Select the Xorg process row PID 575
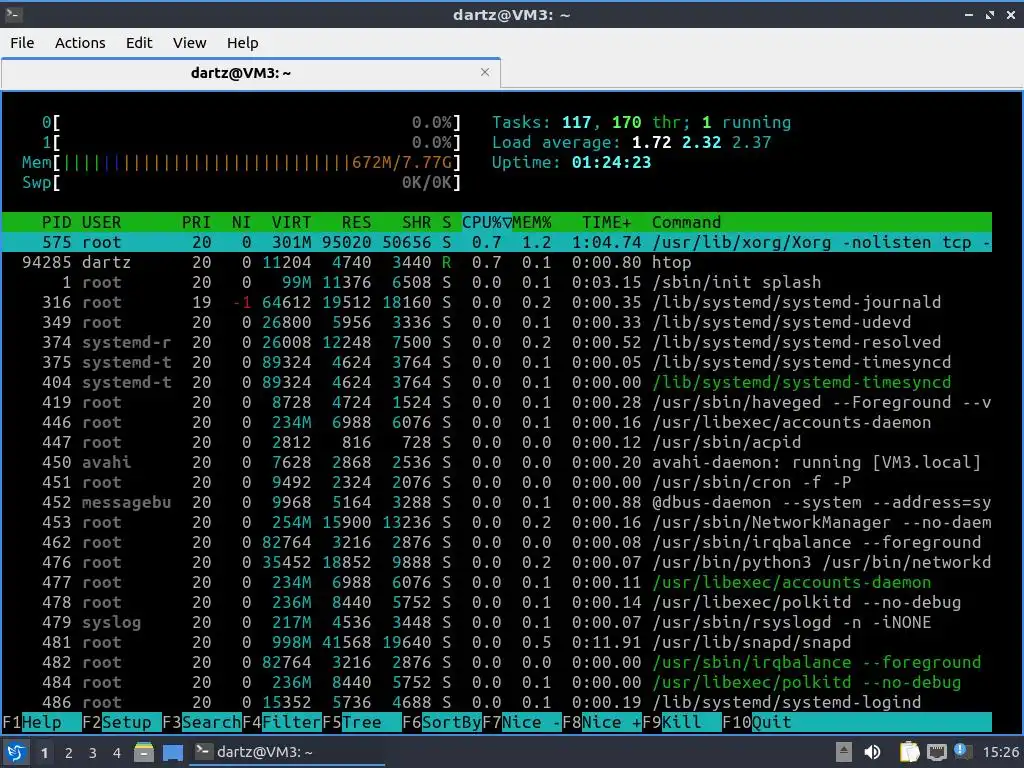The width and height of the screenshot is (1024, 768). (496, 243)
